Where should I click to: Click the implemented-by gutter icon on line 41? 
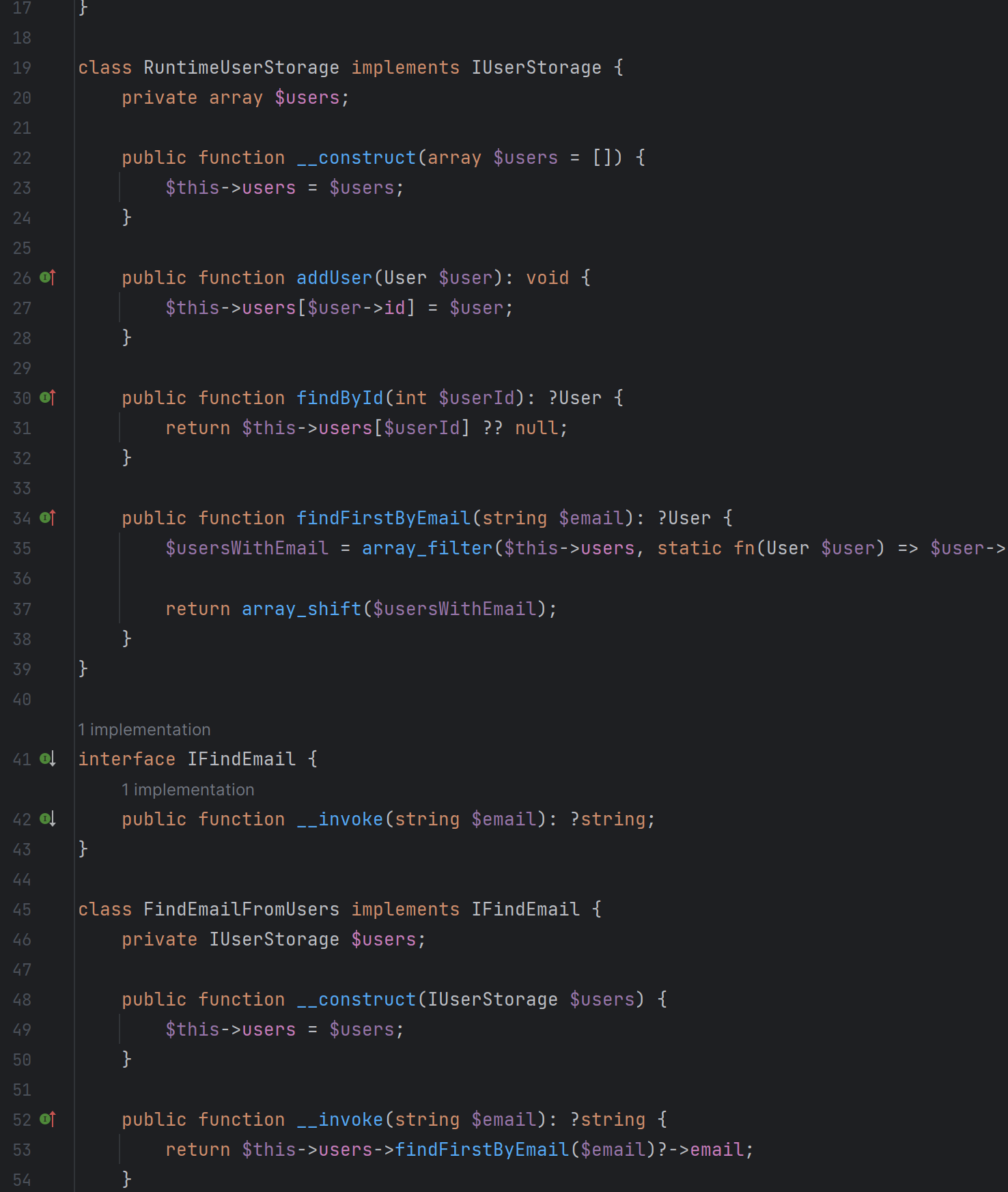coord(48,758)
